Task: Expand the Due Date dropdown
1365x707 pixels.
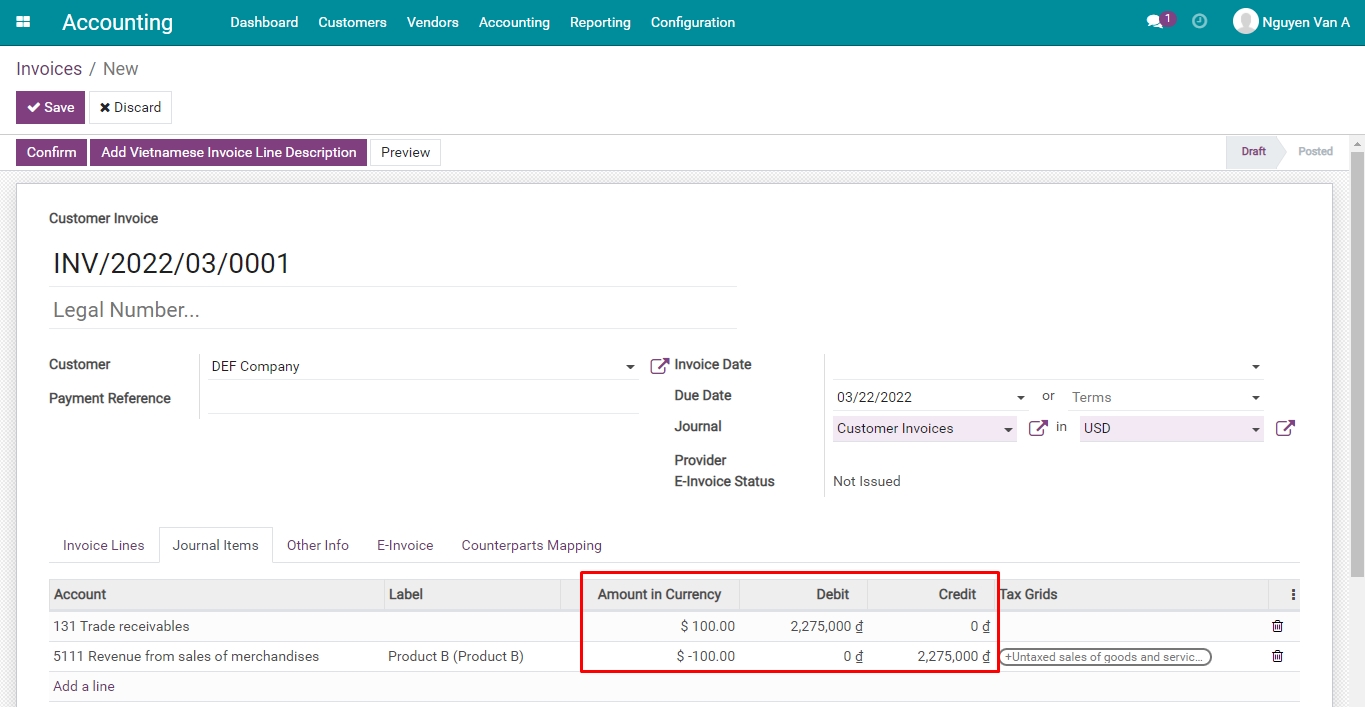Action: tap(1019, 397)
